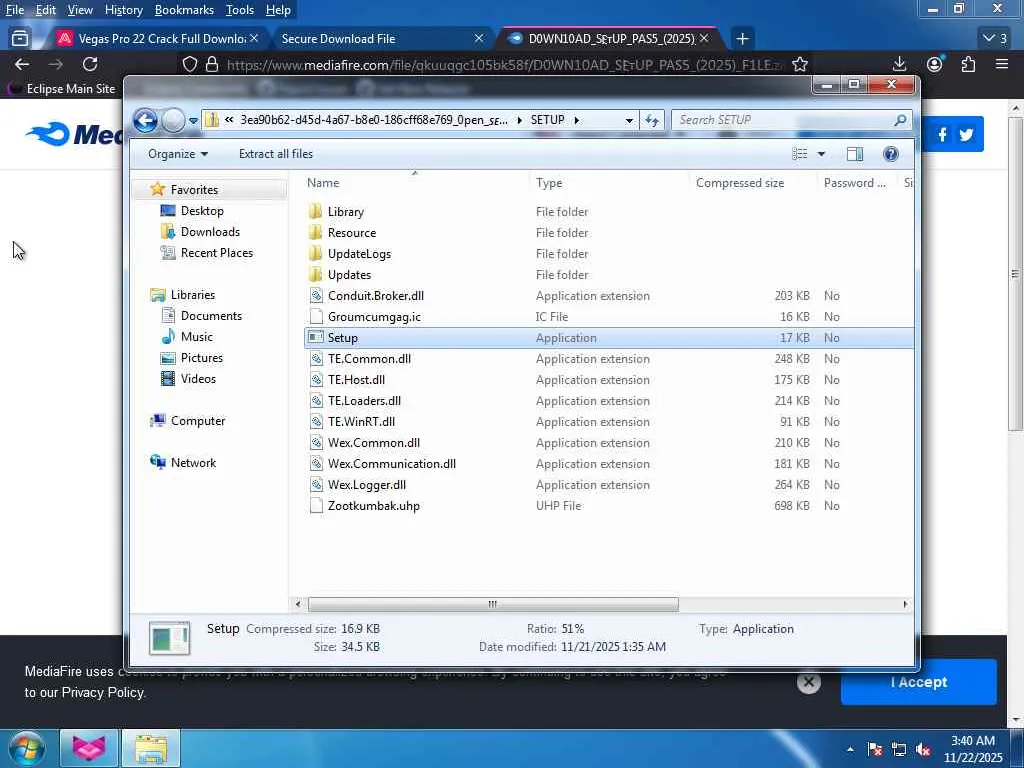1024x768 pixels.
Task: Select the Resource folder
Action: pyautogui.click(x=352, y=232)
